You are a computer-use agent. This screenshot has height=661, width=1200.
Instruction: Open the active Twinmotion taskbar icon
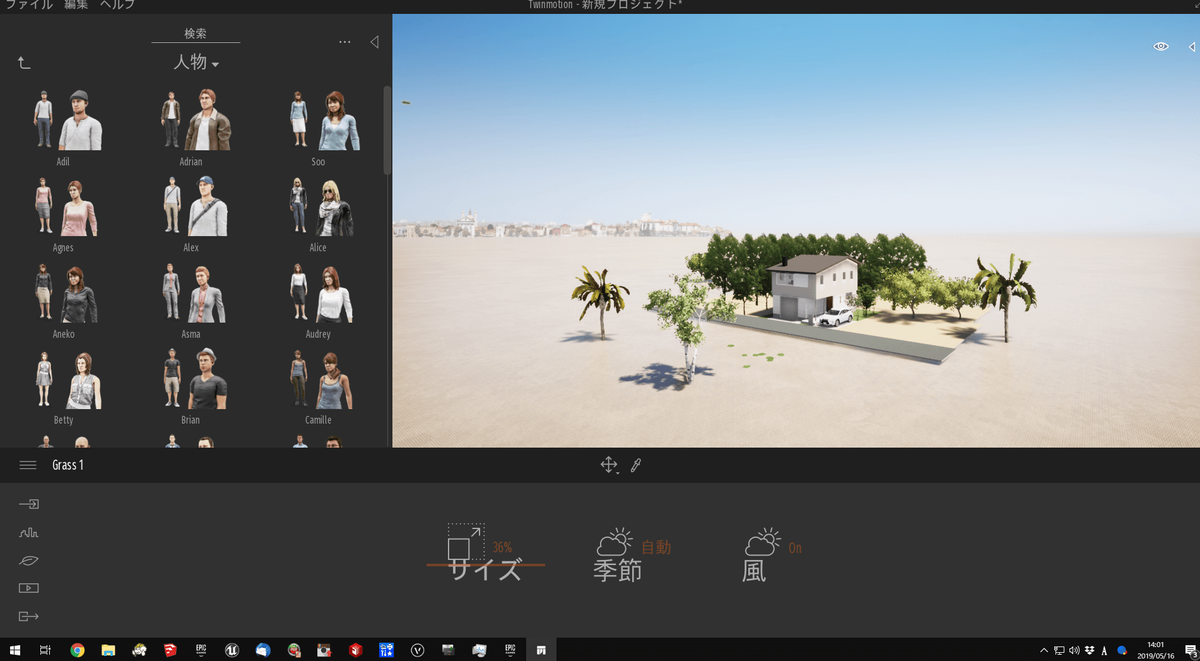pos(540,650)
